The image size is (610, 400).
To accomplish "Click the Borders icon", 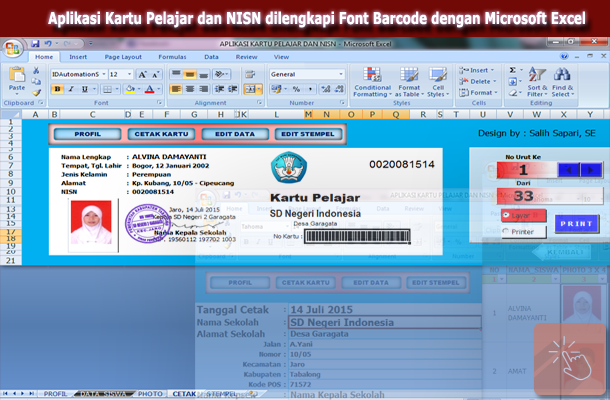I will coord(107,89).
